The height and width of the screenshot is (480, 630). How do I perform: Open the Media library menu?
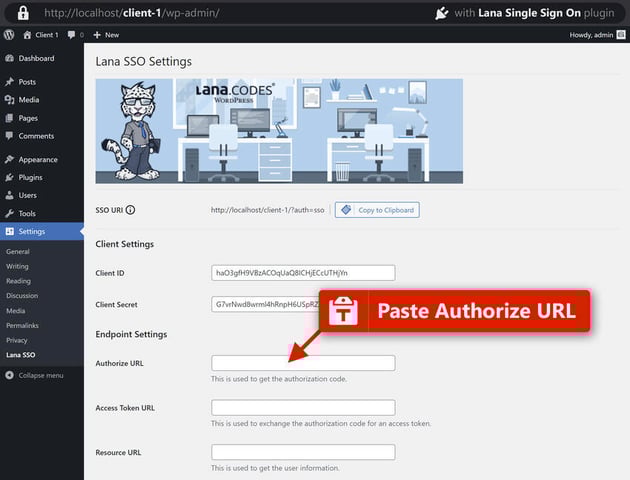42,100
